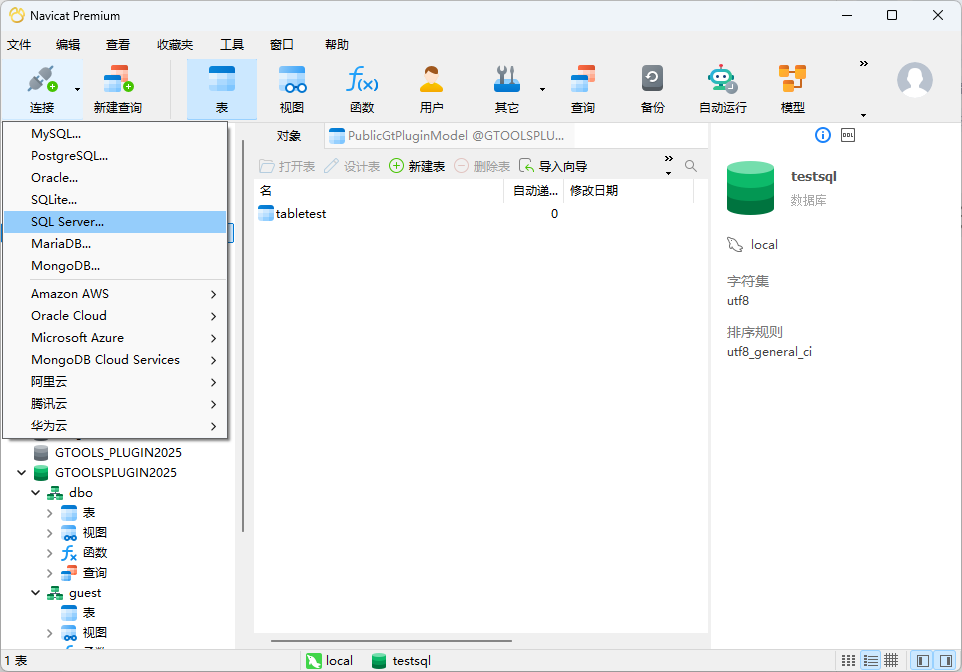Open the 文件 menu
This screenshot has height=672, width=962.
tap(19, 45)
